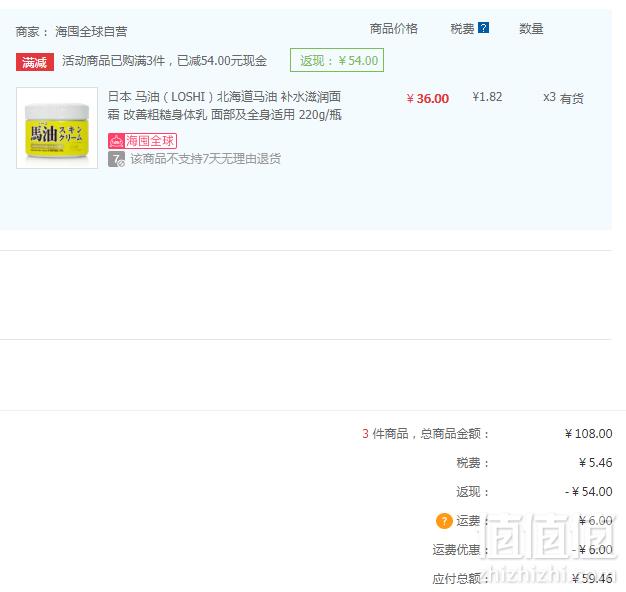
Task: Click the 海囤全球 pink badge
Action: click(142, 141)
